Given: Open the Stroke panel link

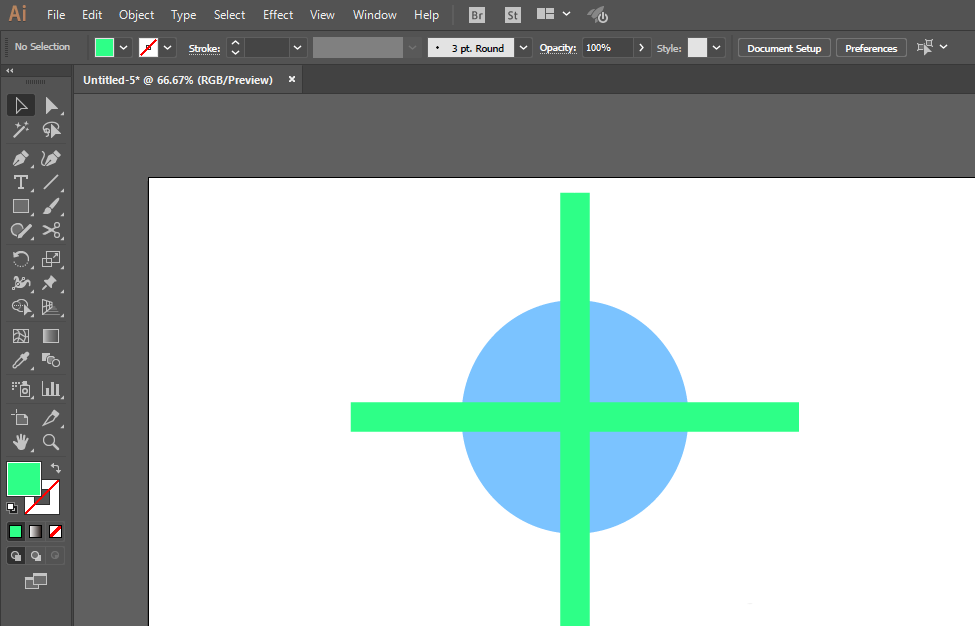Looking at the screenshot, I should click(204, 48).
